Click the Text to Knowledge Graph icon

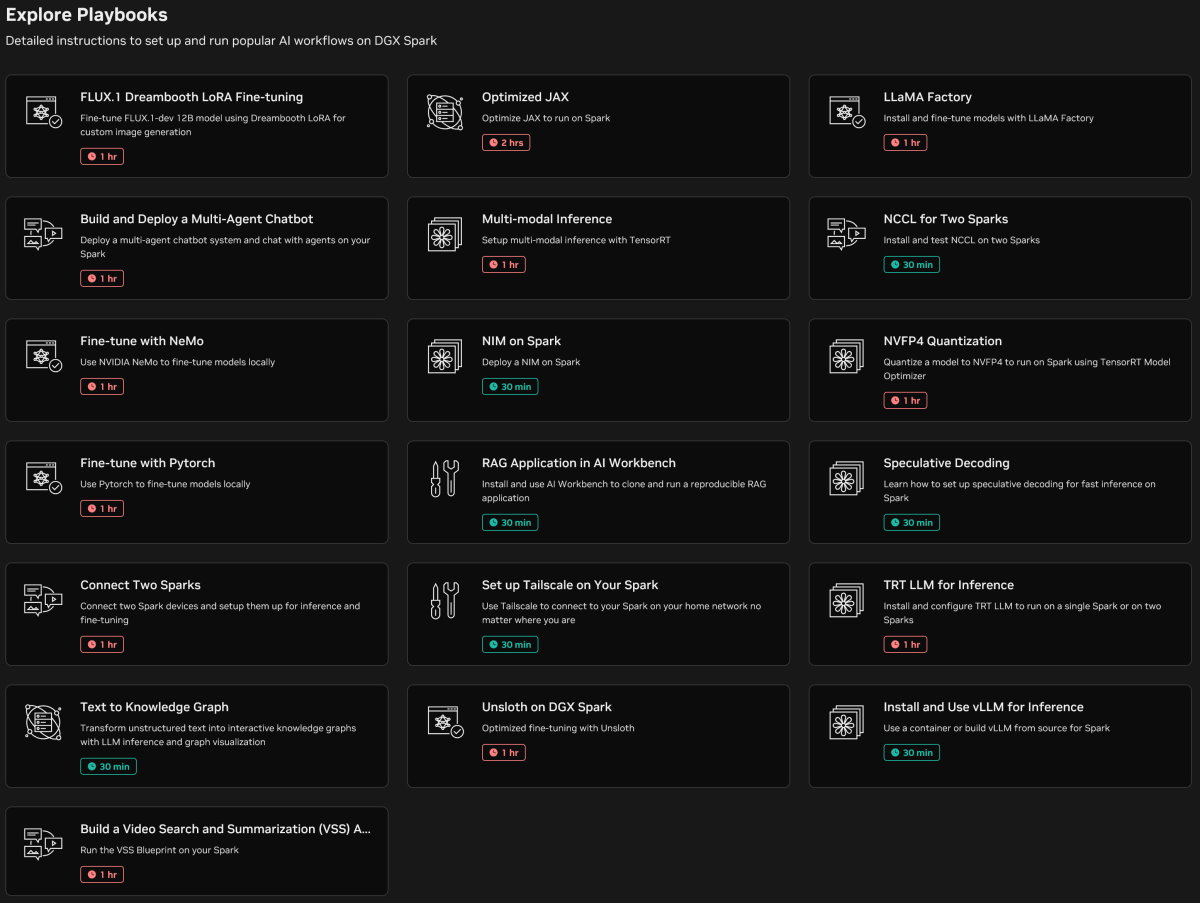[x=43, y=721]
